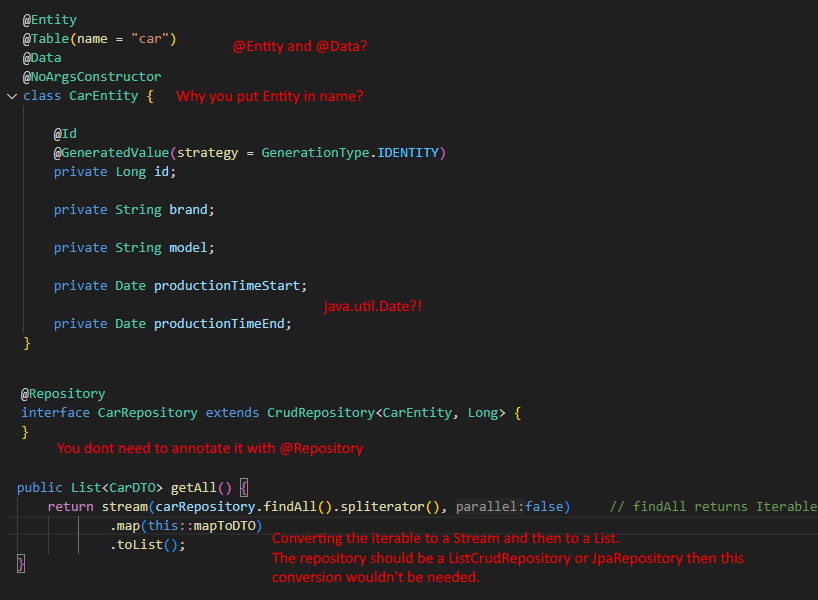Click the opening brace after getAll()
818x600 pixels.
point(244,488)
